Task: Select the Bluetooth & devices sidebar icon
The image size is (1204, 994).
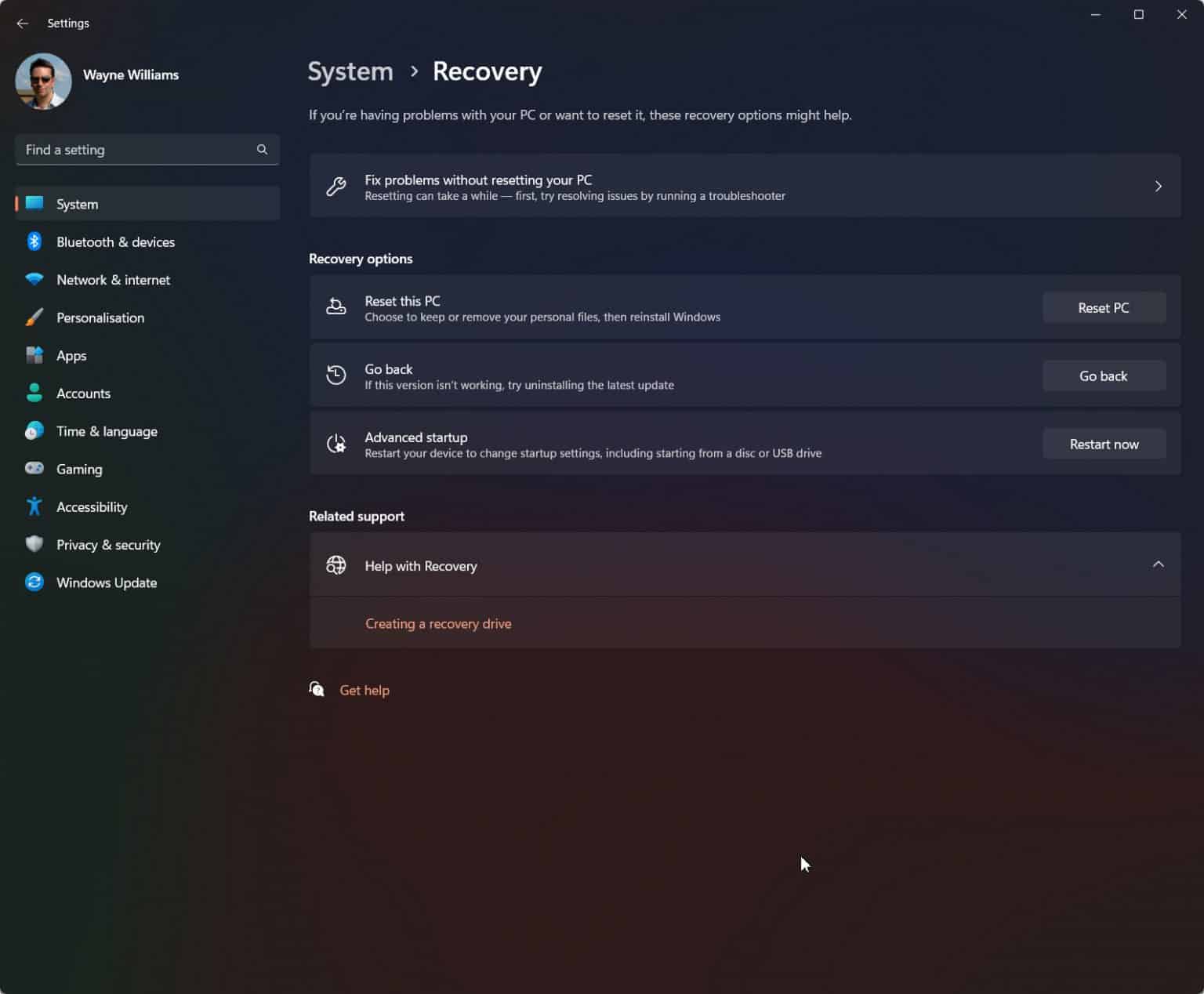Action: (x=34, y=241)
